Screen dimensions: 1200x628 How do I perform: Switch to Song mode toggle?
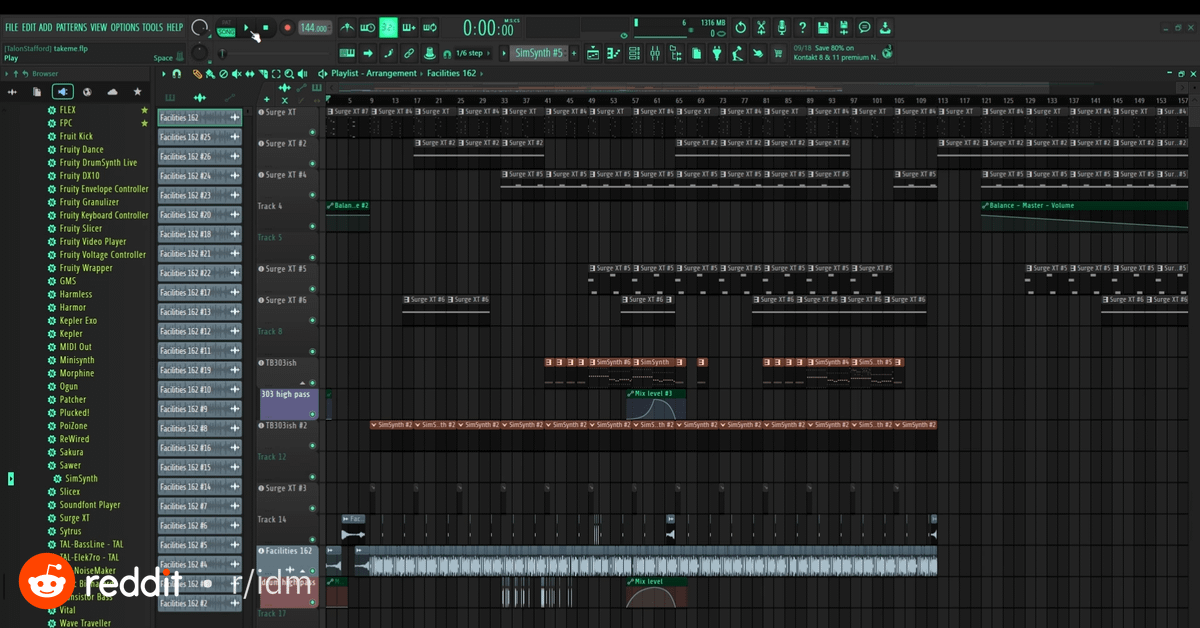pos(226,34)
